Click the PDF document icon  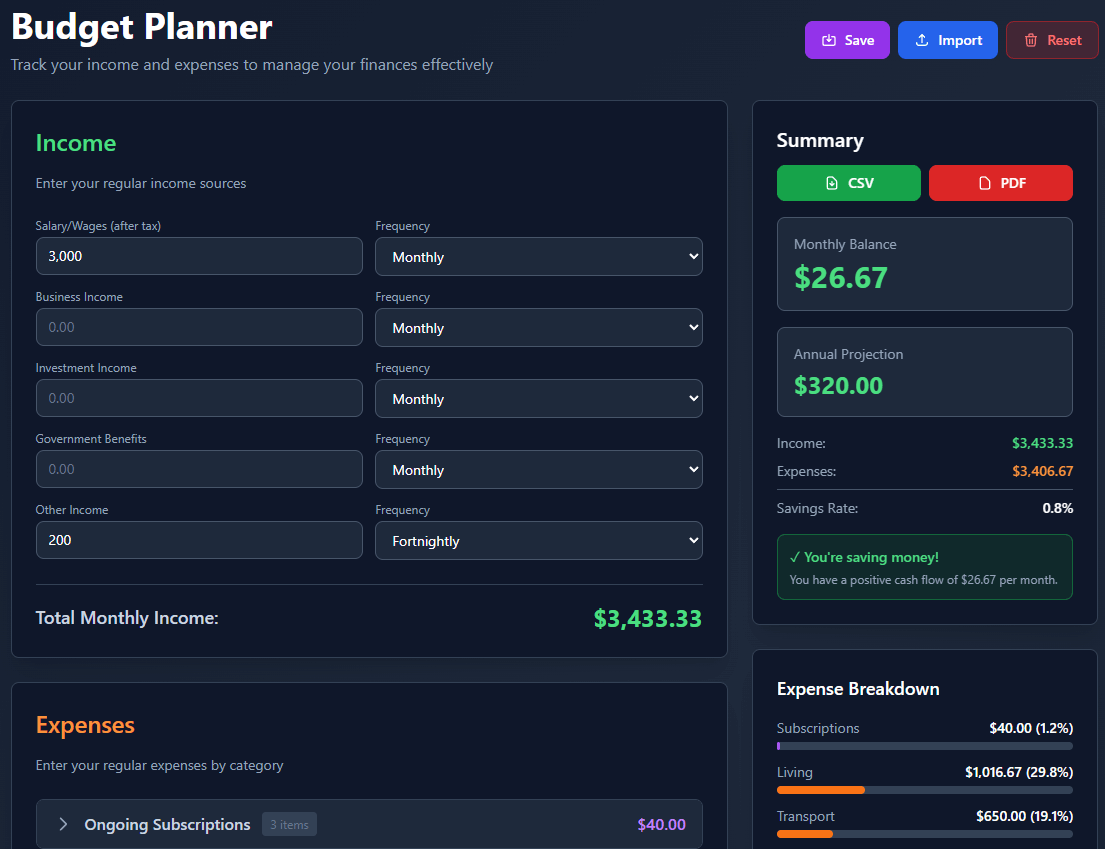click(984, 183)
